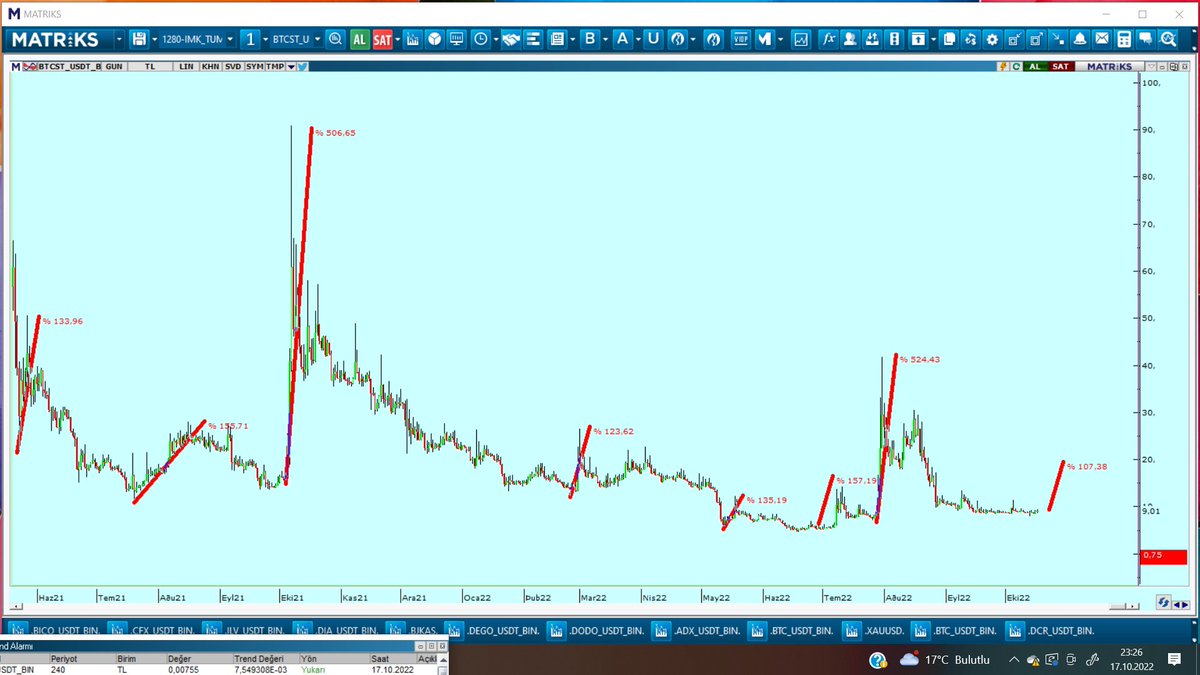Viewport: 1200px width, 675px height.
Task: Click the GUN period button on chart
Action: tap(114, 66)
